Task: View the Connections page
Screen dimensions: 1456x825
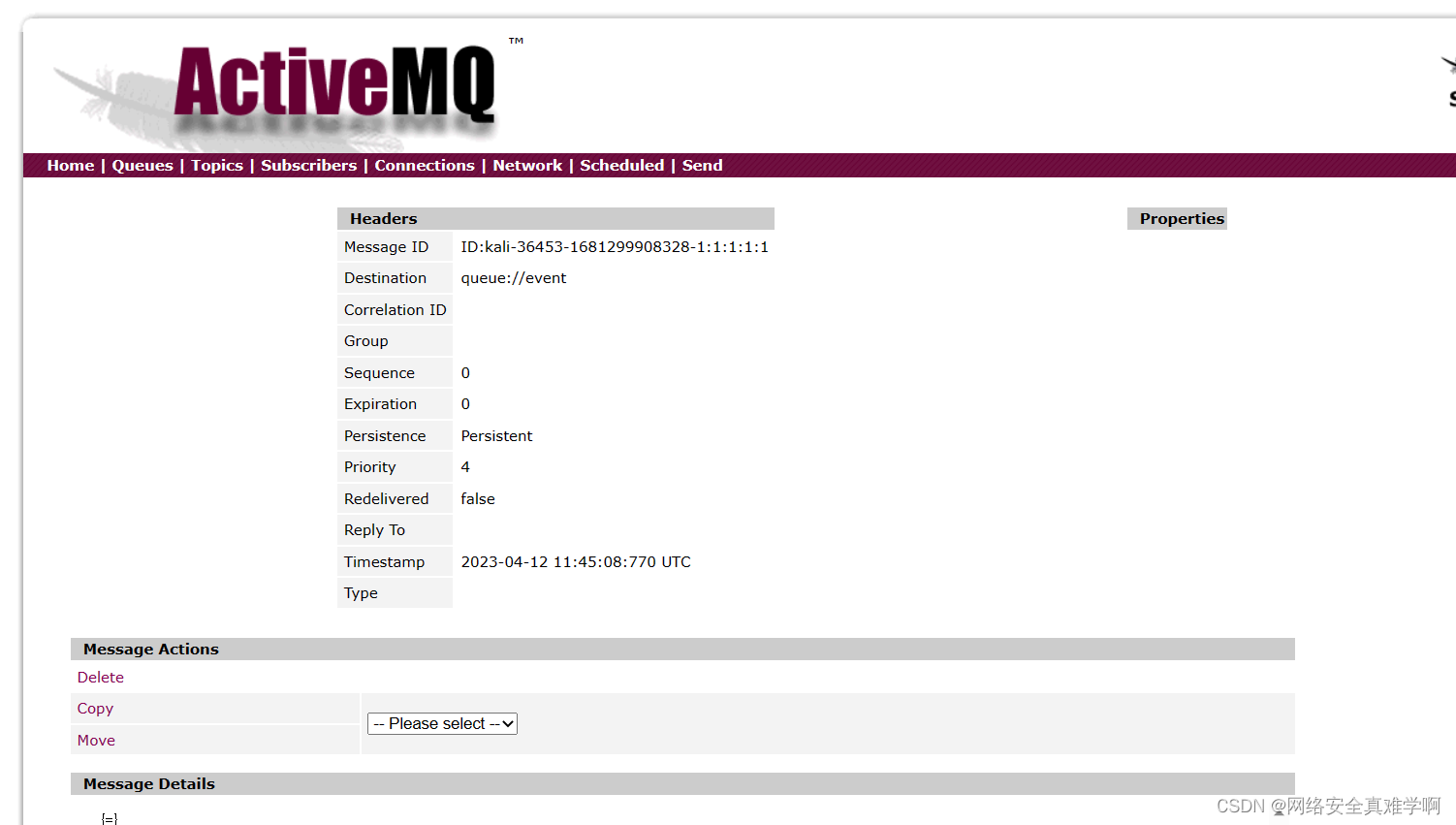Action: 424,165
